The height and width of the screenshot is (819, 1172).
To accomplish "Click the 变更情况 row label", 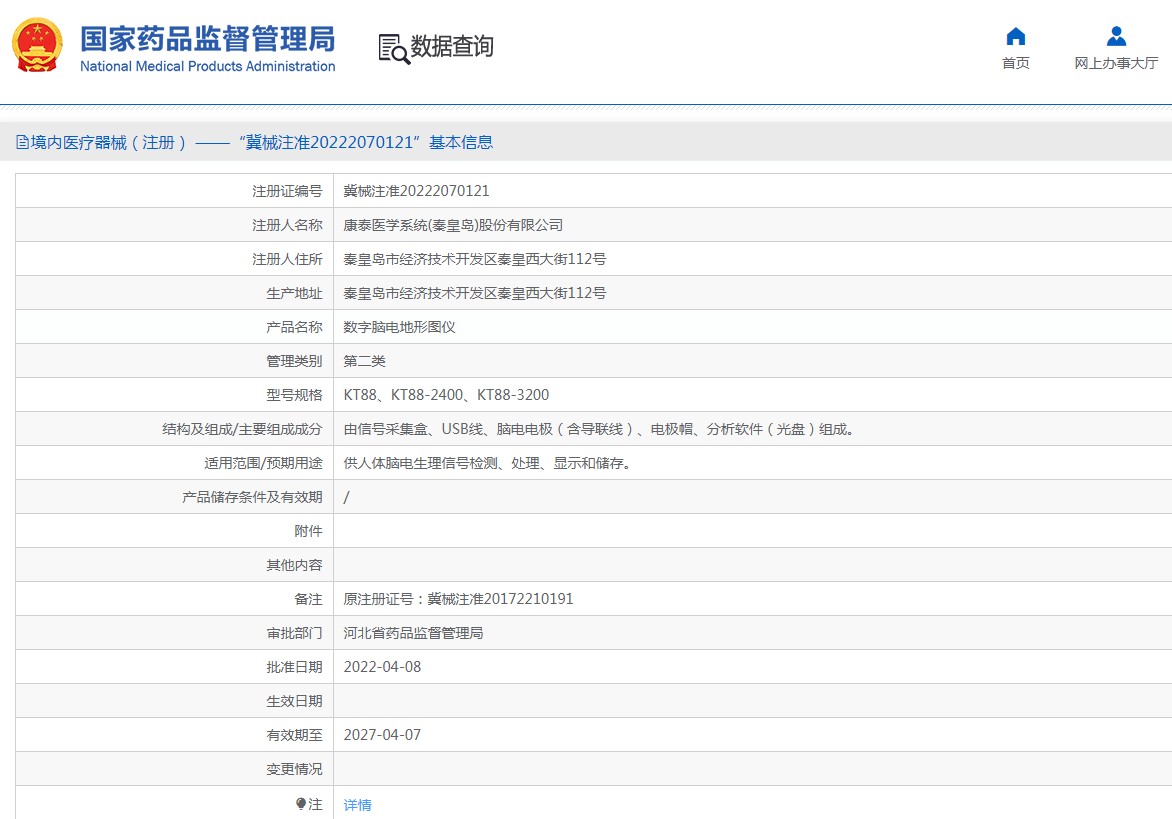I will pyautogui.click(x=294, y=769).
